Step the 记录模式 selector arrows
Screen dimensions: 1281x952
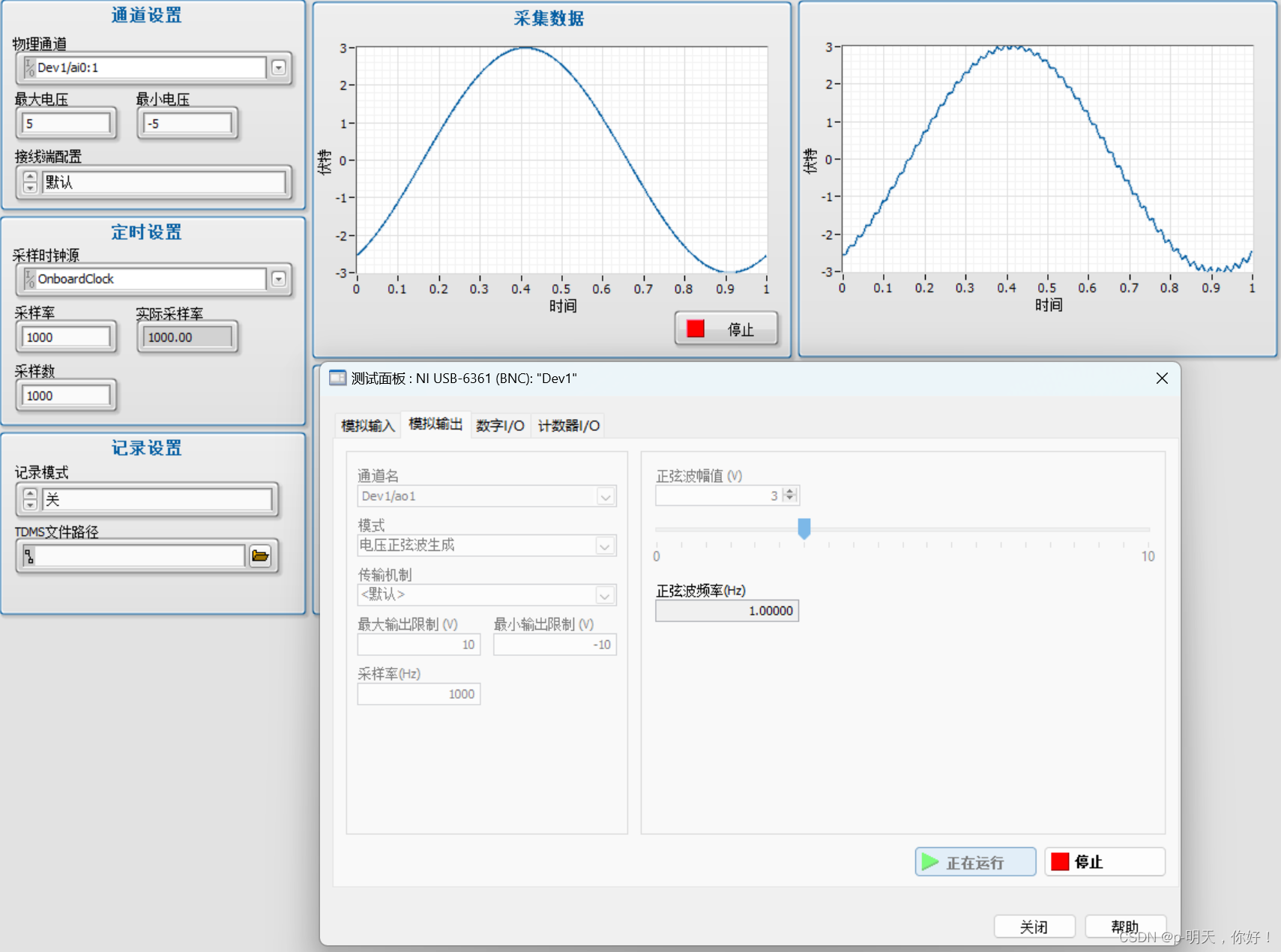click(x=30, y=499)
